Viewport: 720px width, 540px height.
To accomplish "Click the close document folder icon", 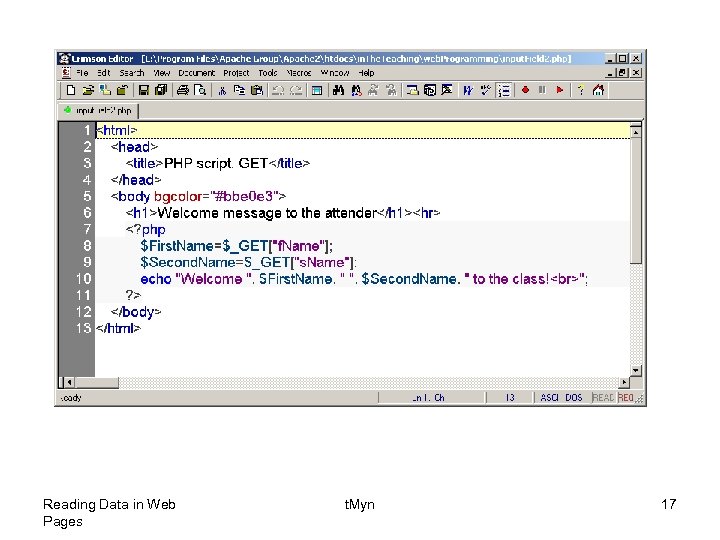I will [122, 90].
